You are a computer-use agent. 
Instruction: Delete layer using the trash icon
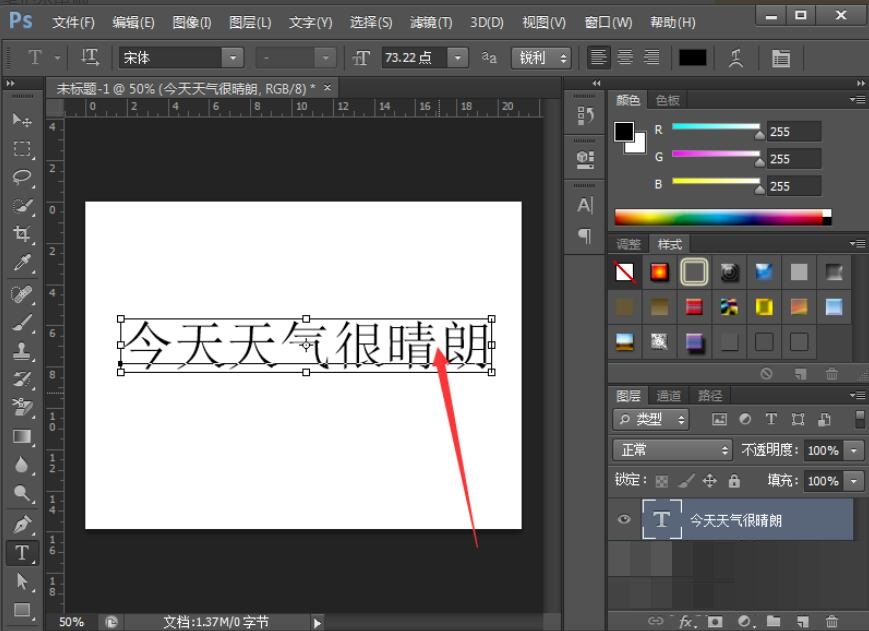click(832, 621)
